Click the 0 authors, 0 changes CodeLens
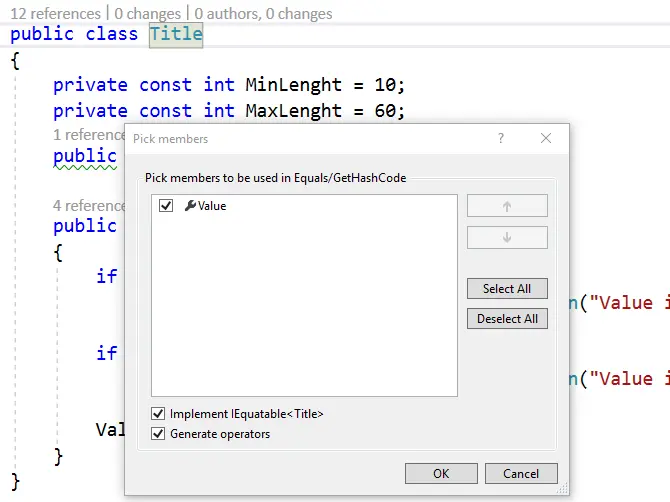The height and width of the screenshot is (502, 670). 263,14
